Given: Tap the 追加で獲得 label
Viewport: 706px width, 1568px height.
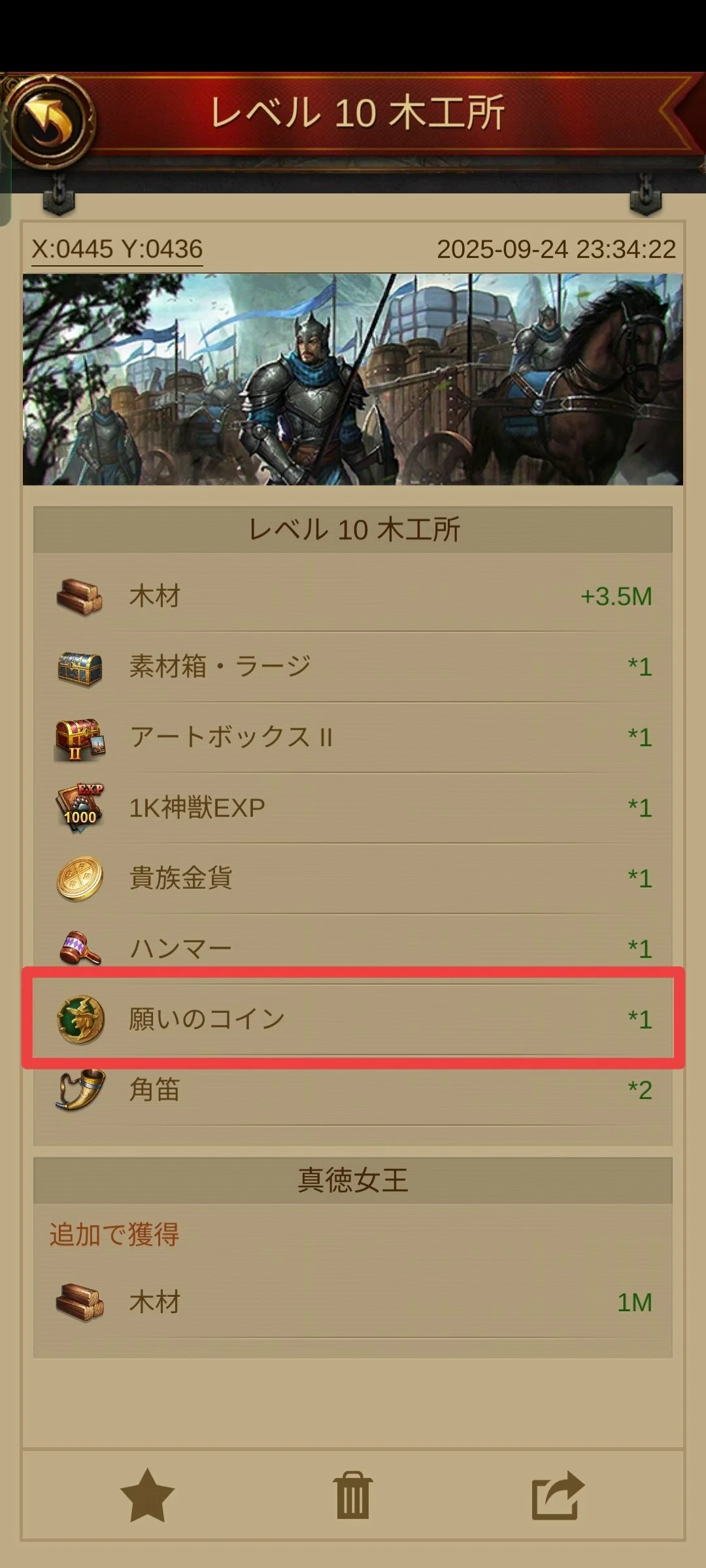Looking at the screenshot, I should (114, 1235).
